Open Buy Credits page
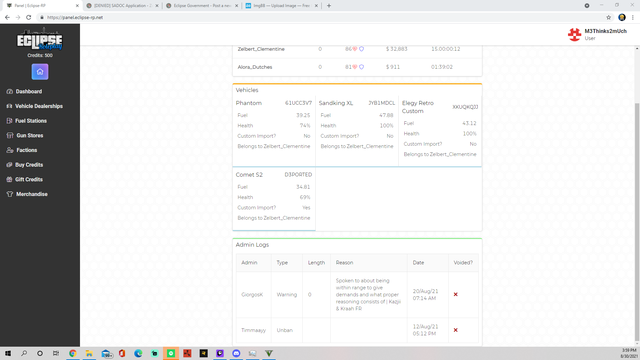640x360 pixels. 29,165
